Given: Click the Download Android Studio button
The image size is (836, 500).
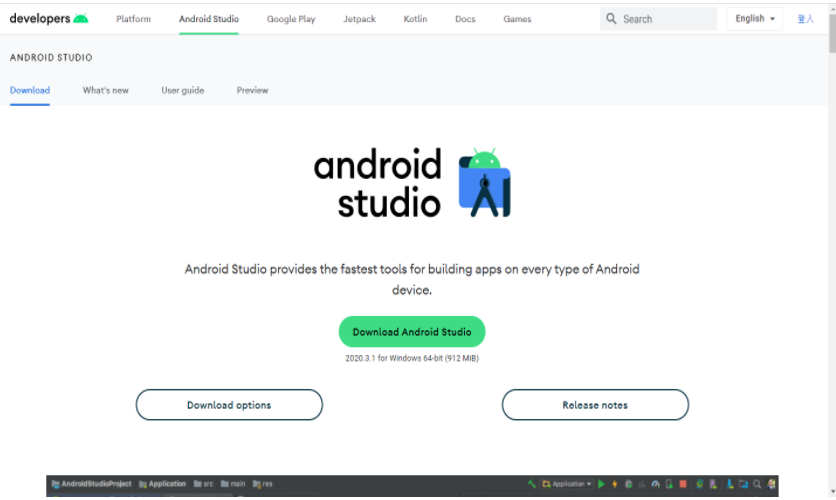Looking at the screenshot, I should coord(412,332).
